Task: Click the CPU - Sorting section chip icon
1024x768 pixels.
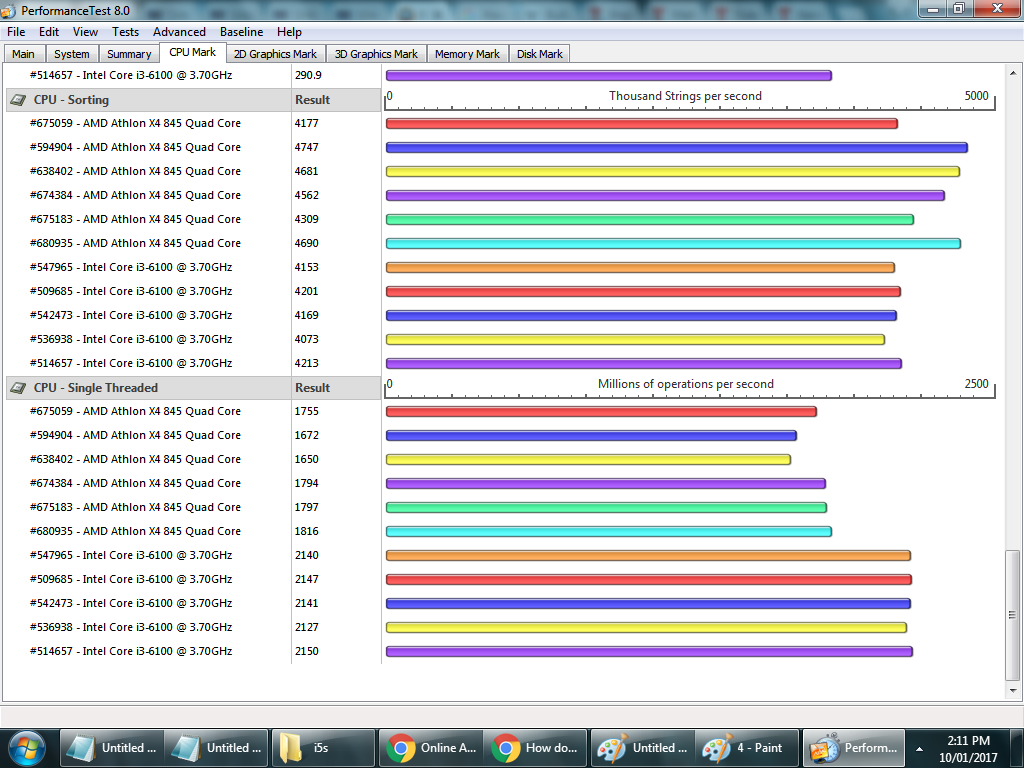Action: point(18,100)
